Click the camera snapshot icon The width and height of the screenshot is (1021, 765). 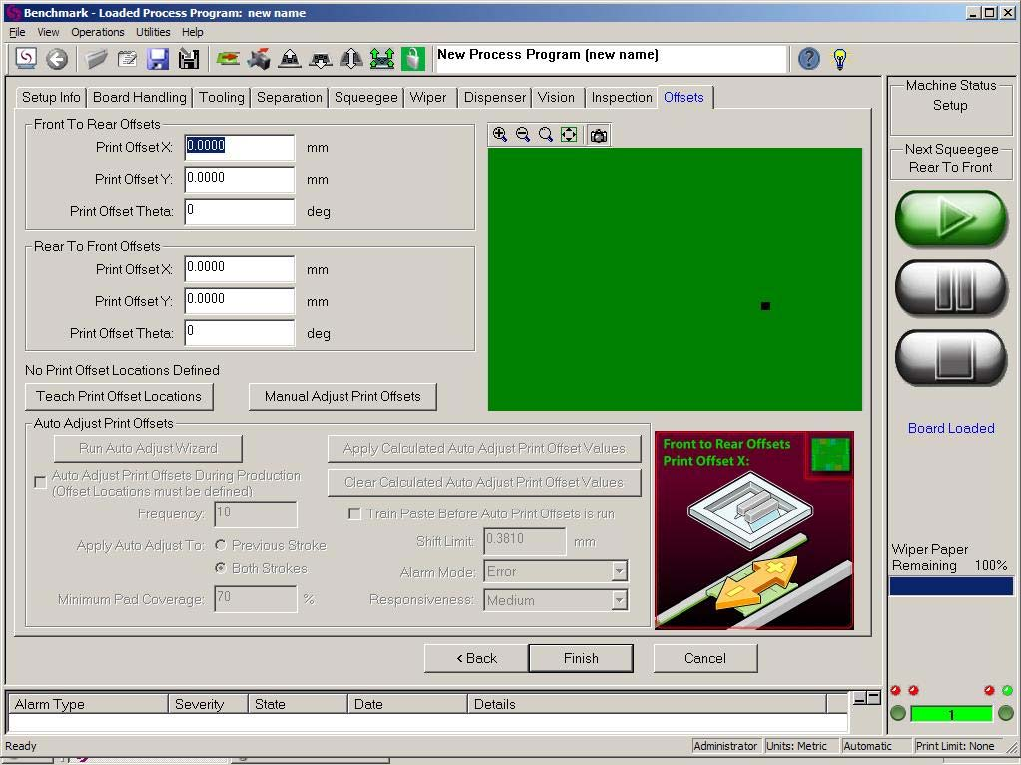pyautogui.click(x=598, y=135)
